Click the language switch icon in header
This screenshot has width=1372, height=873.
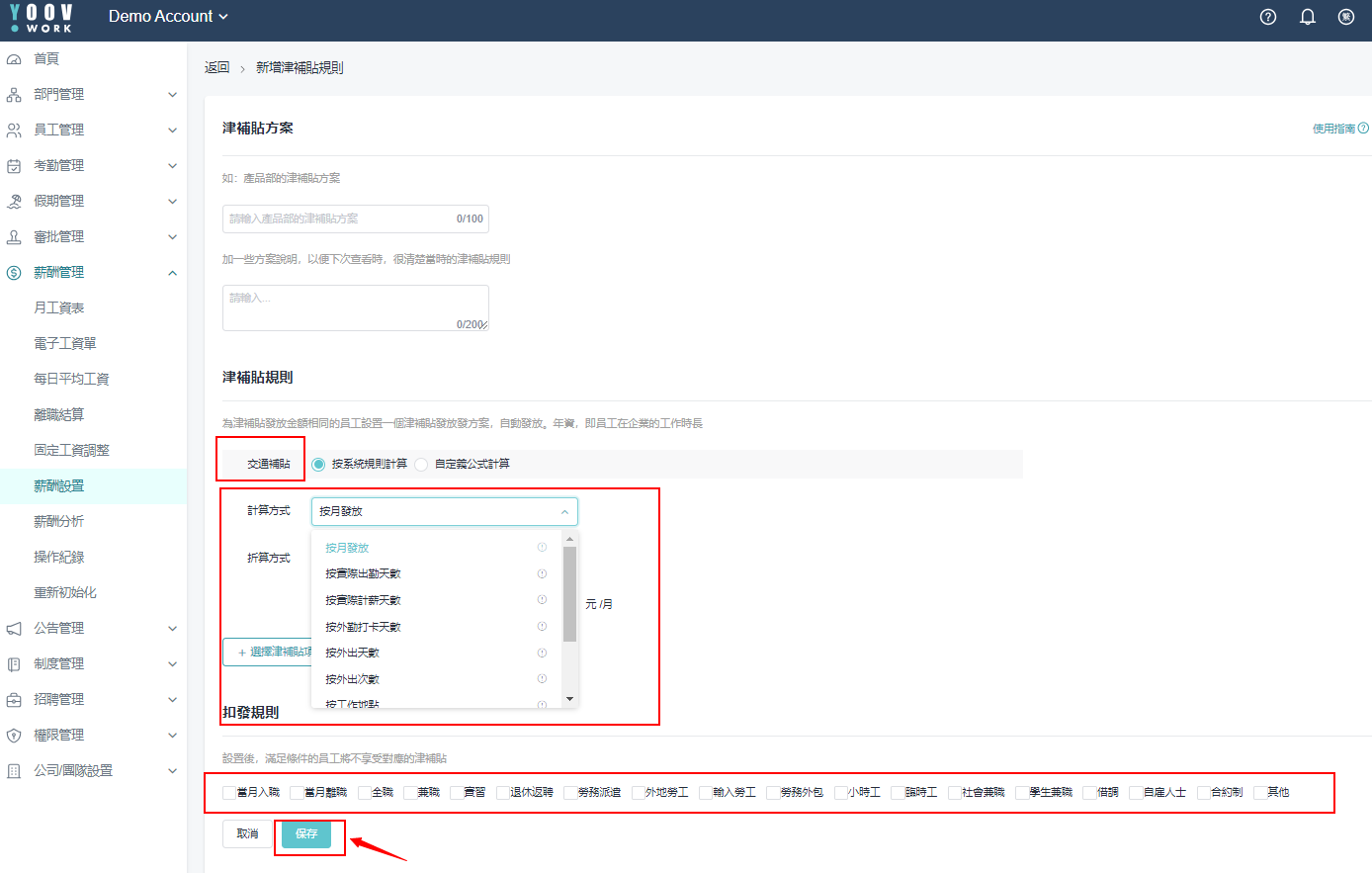coord(1346,17)
